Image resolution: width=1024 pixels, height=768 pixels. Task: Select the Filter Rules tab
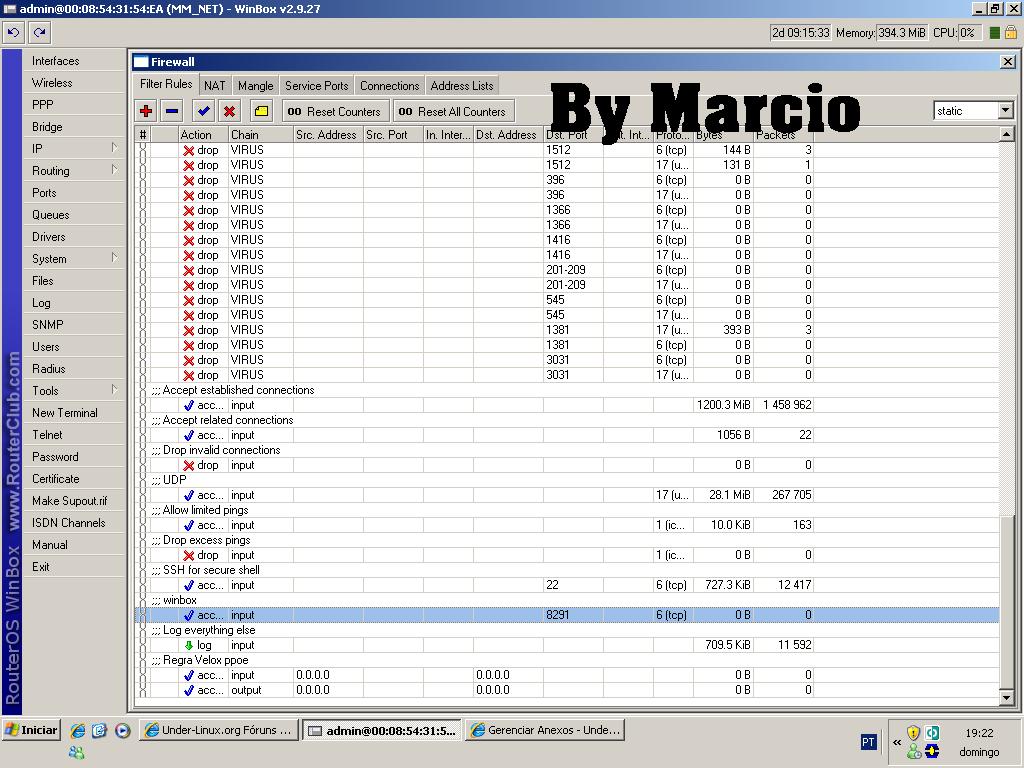[x=166, y=84]
